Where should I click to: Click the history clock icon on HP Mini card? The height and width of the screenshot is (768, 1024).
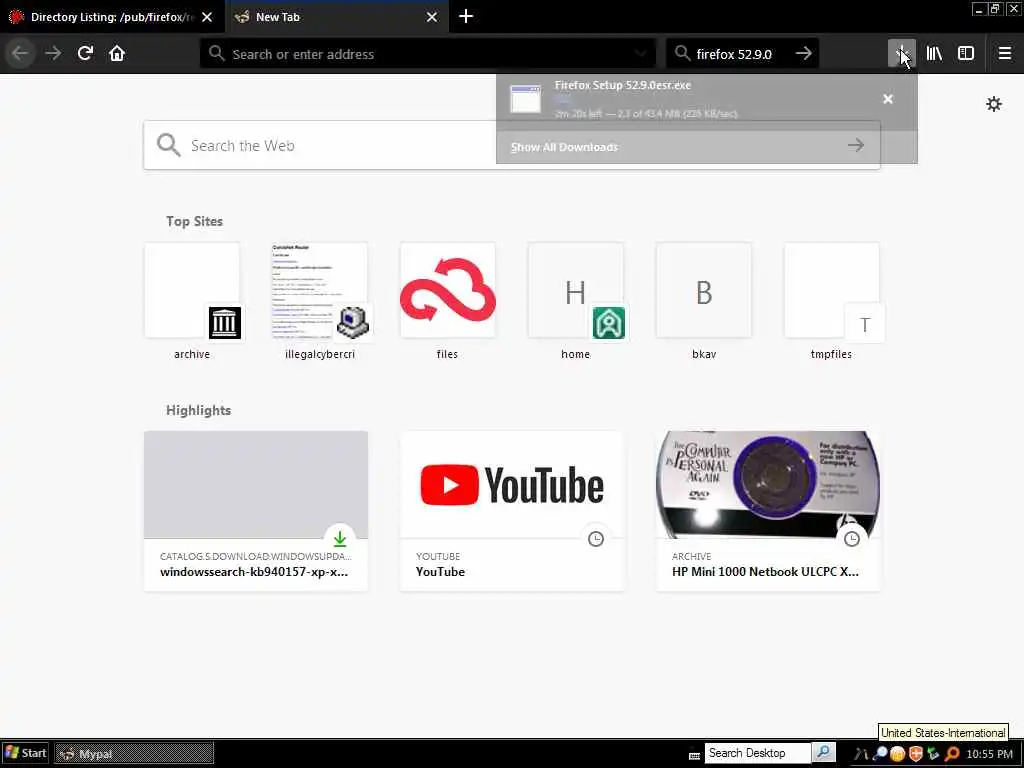click(852, 539)
